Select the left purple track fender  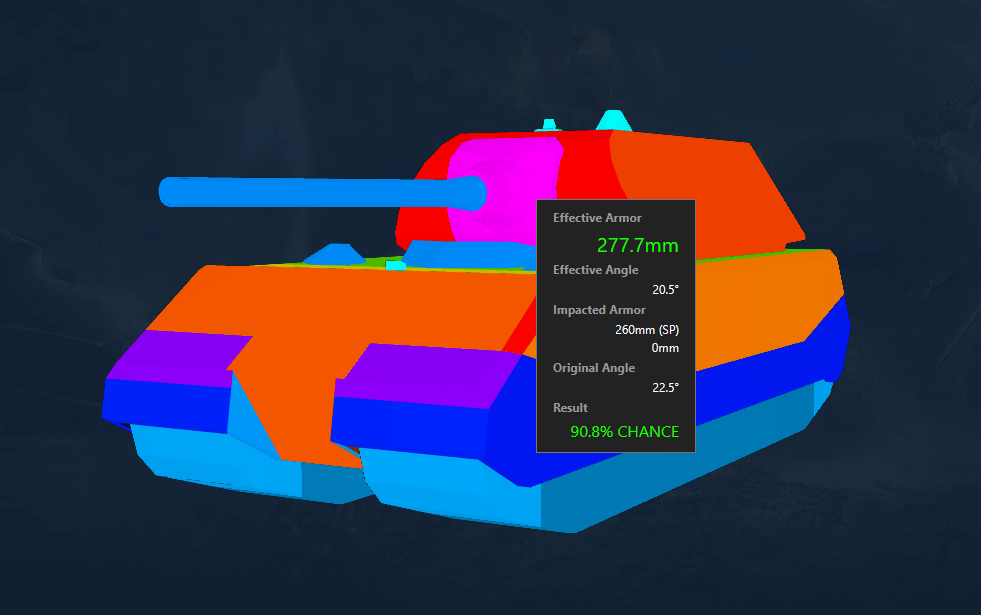(170, 357)
